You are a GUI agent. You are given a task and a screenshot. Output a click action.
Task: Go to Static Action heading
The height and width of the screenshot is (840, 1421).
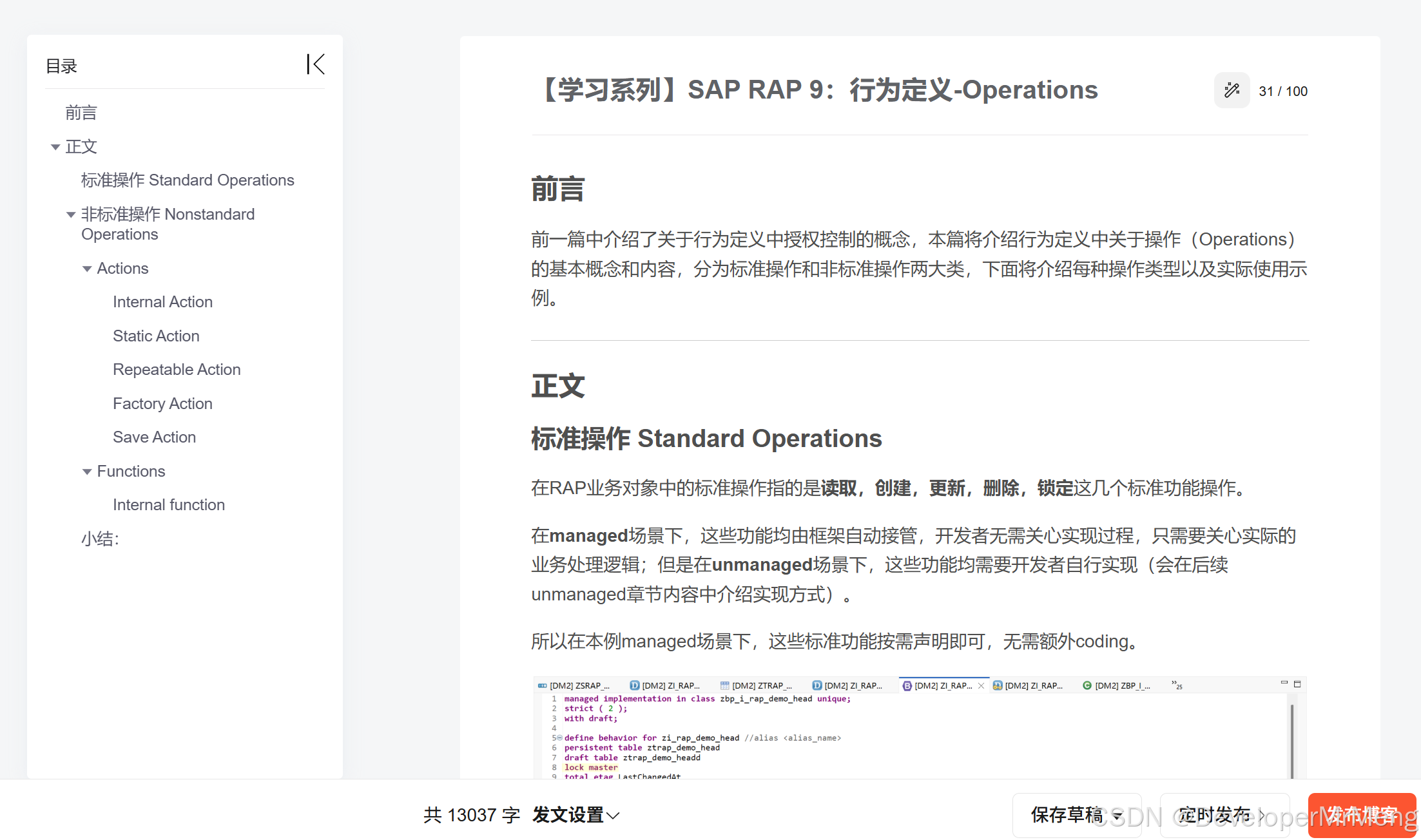pos(156,336)
